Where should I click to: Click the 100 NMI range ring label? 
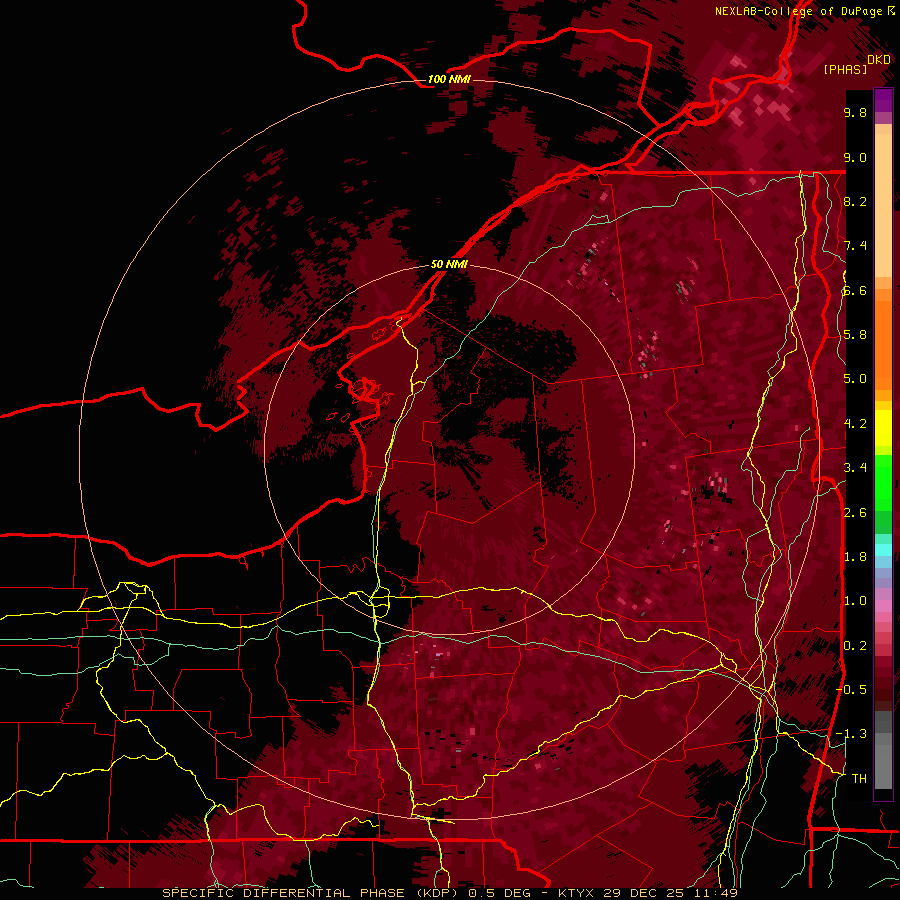point(449,79)
